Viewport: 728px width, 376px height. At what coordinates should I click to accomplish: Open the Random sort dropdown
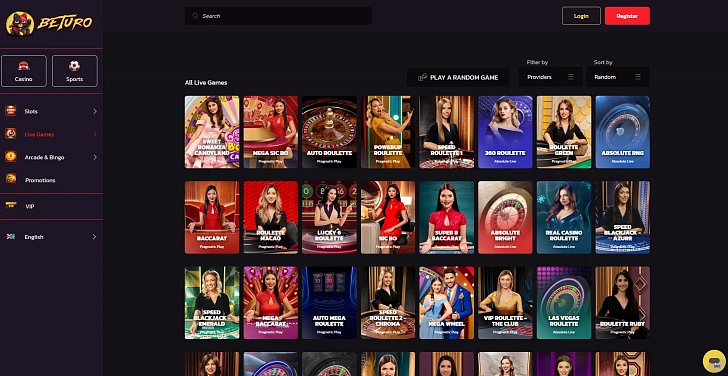pyautogui.click(x=618, y=77)
